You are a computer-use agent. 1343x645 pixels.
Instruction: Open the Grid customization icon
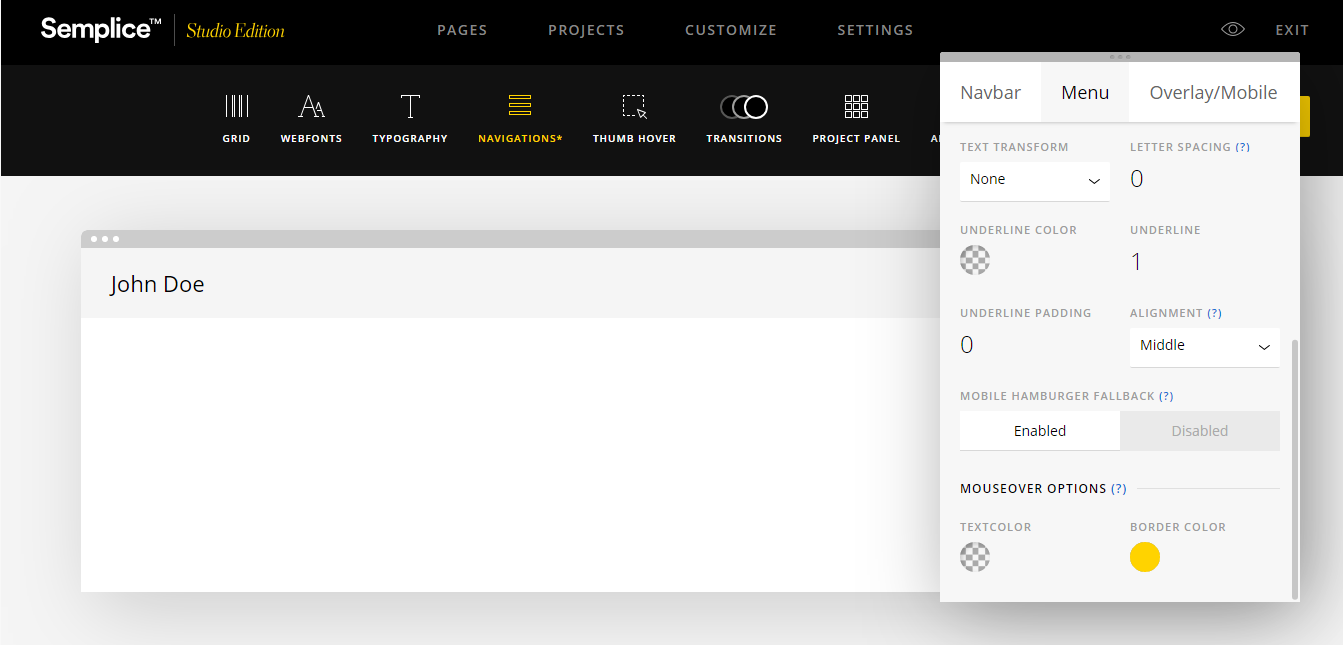tap(236, 107)
